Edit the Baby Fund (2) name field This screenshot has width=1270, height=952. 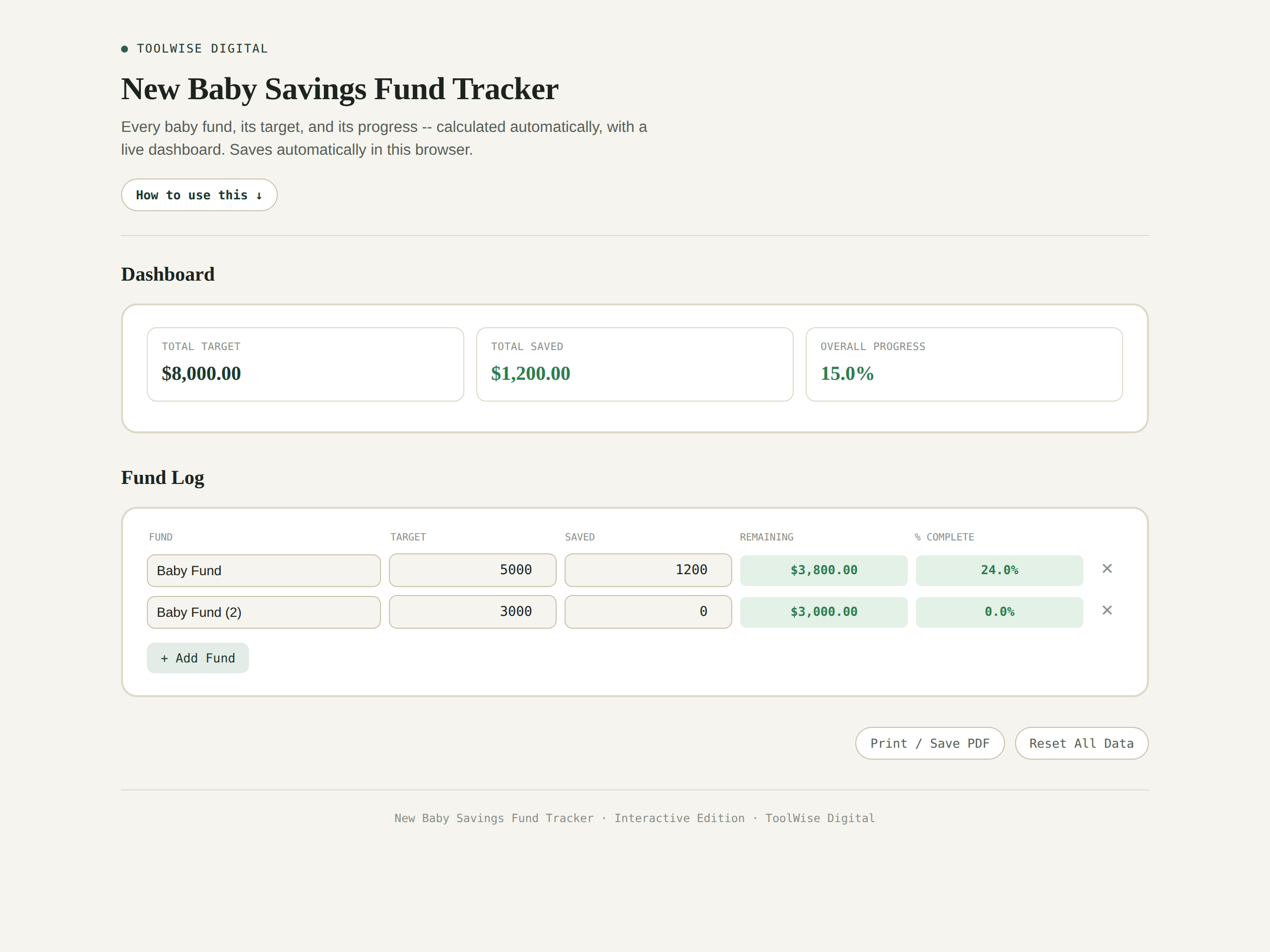[x=263, y=612]
